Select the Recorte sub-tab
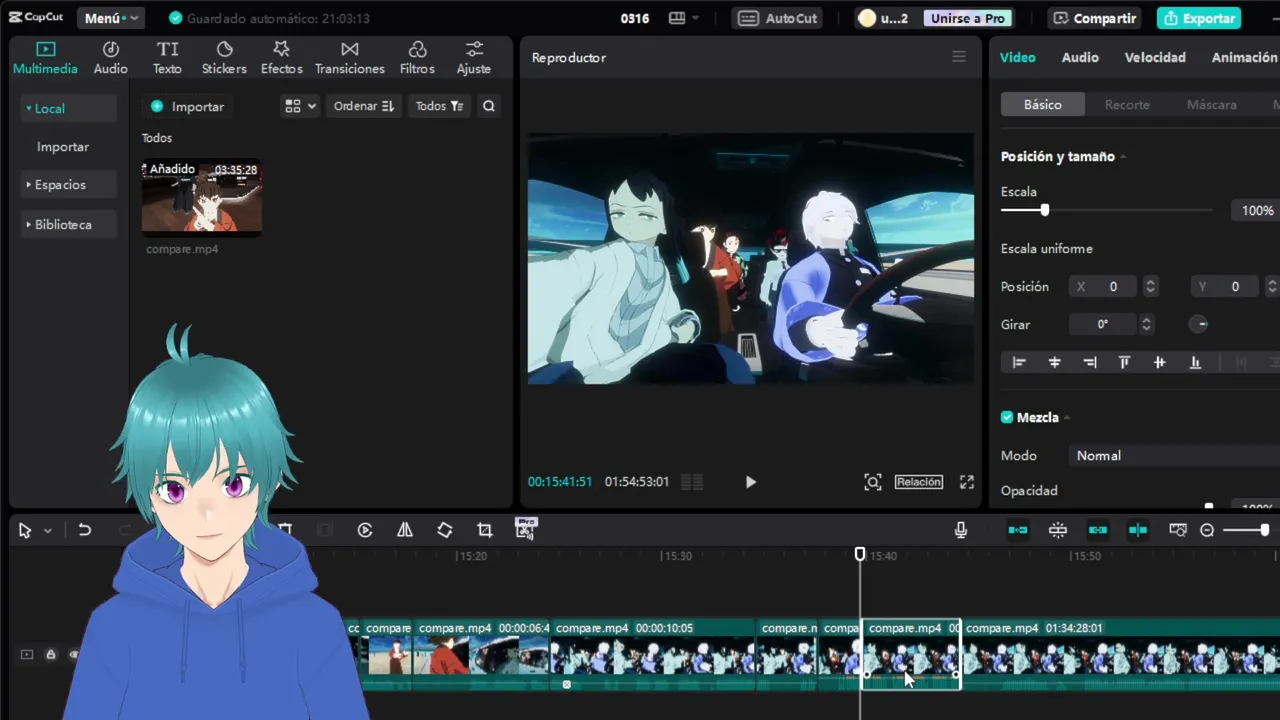 coord(1127,104)
